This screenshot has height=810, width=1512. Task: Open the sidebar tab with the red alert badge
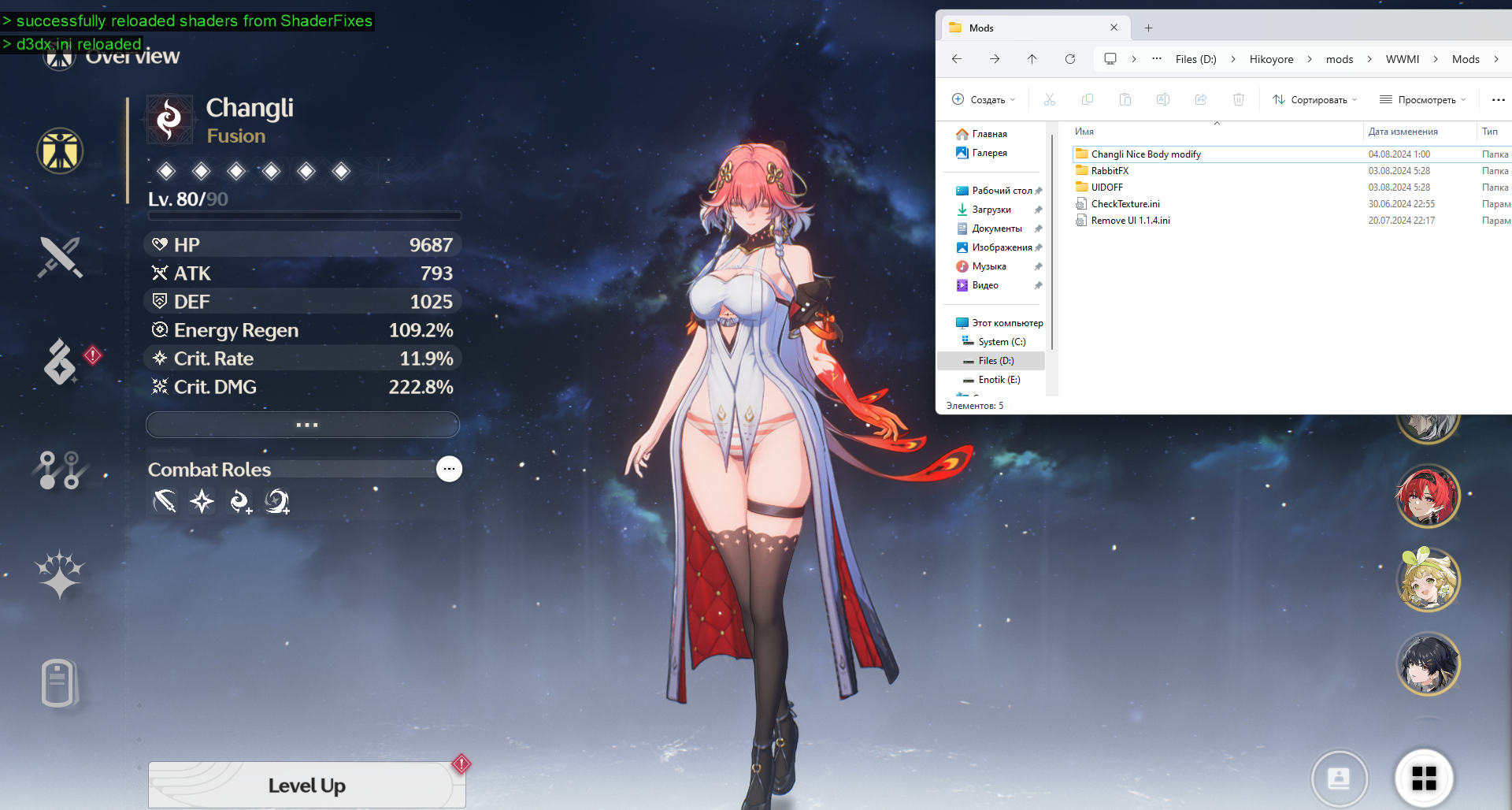pos(61,362)
